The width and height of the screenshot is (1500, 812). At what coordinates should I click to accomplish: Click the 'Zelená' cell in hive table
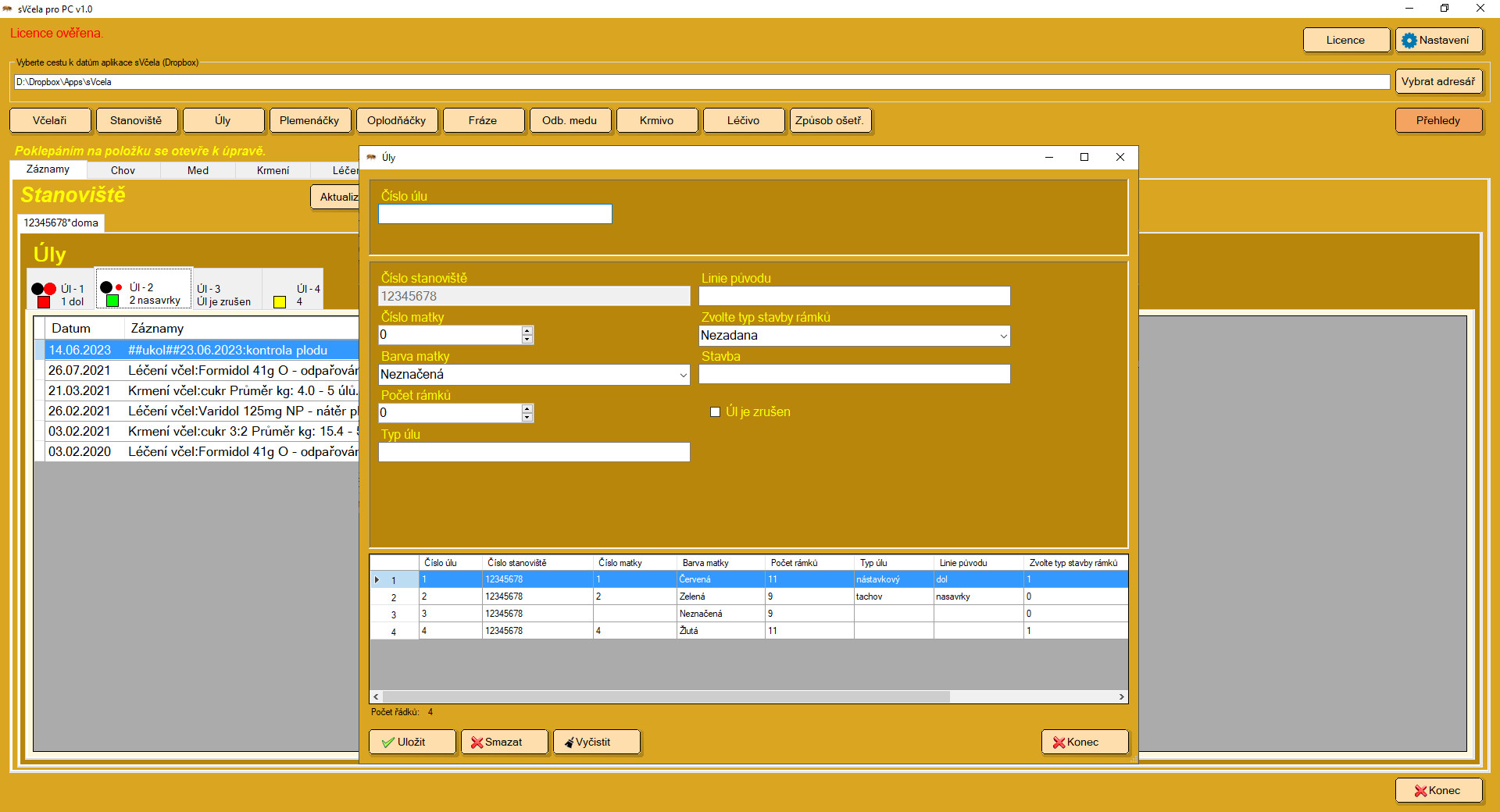(x=720, y=597)
